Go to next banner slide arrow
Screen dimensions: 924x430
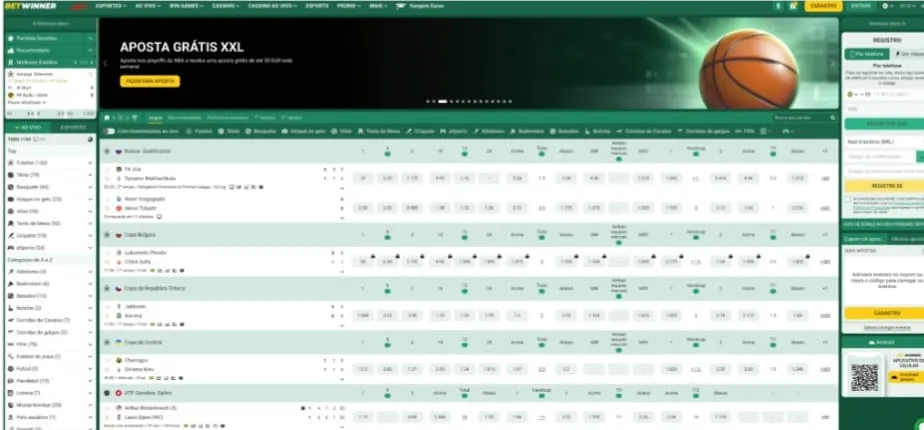(832, 63)
